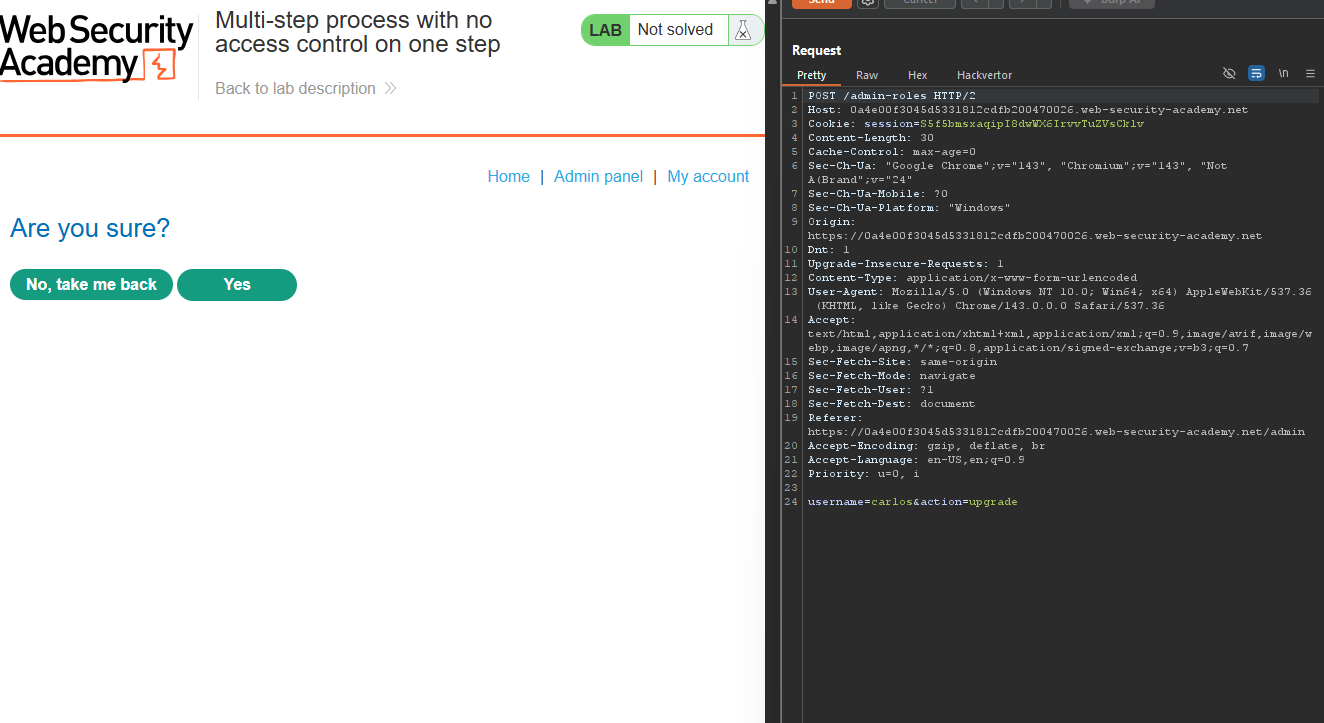The height and width of the screenshot is (723, 1324).
Task: Toggle the line wrap icon in Request
Action: coord(1256,74)
